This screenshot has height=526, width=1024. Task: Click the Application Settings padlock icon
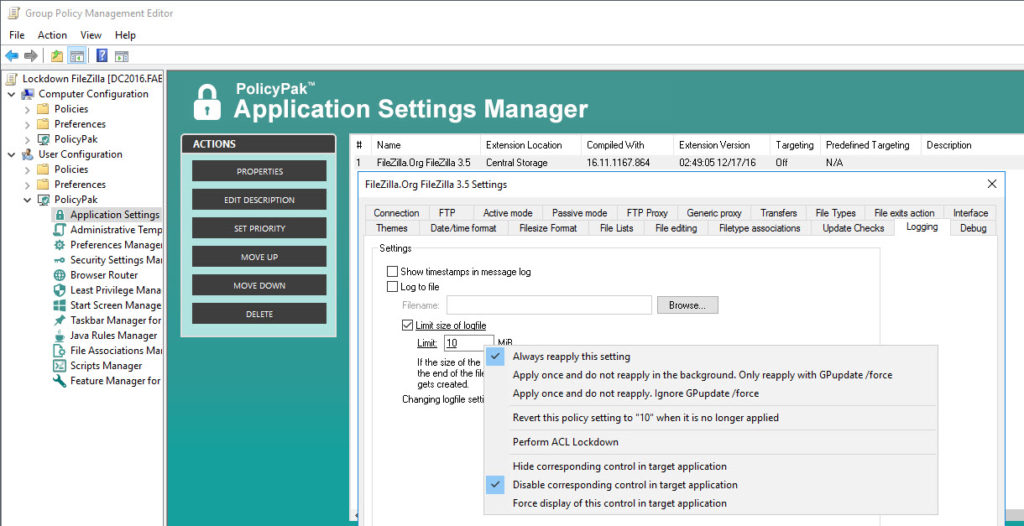pyautogui.click(x=60, y=215)
